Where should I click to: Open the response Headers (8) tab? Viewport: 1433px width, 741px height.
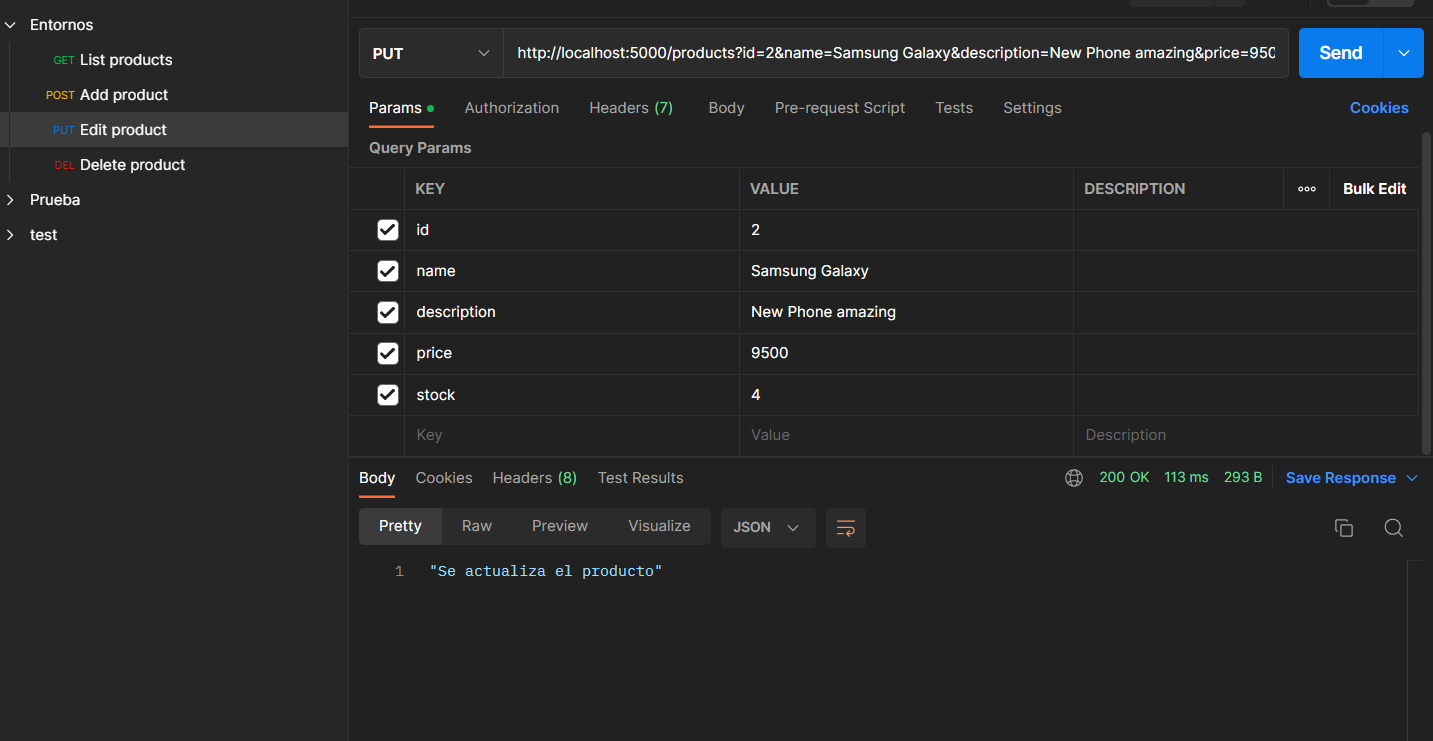[x=535, y=478]
